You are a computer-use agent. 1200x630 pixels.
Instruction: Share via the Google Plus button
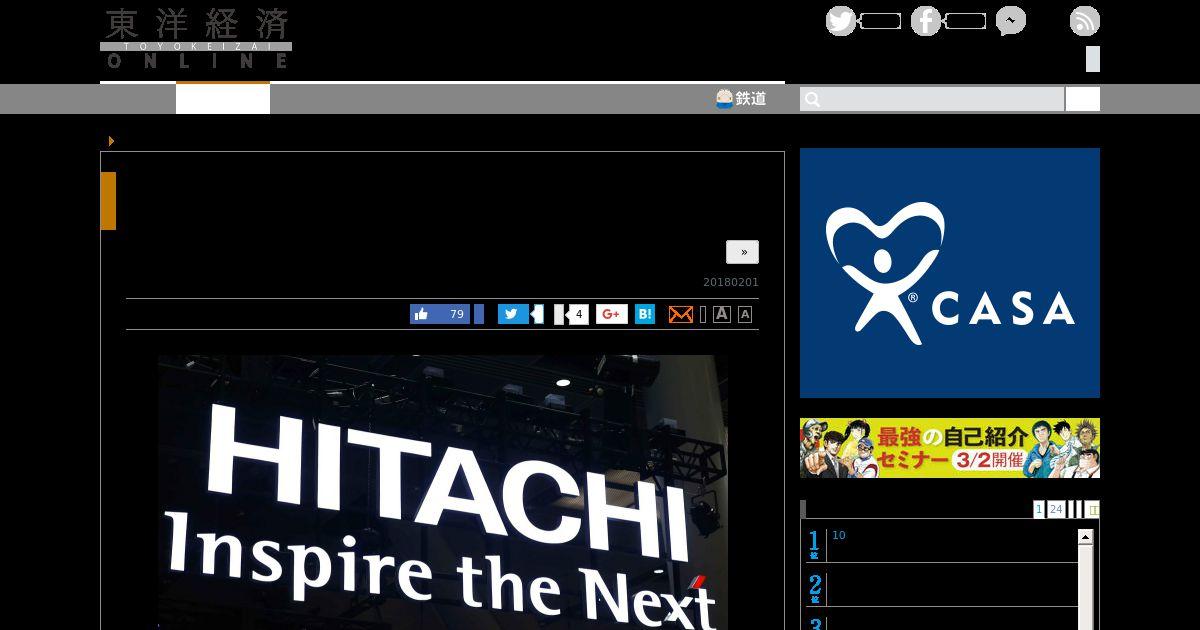pos(612,314)
